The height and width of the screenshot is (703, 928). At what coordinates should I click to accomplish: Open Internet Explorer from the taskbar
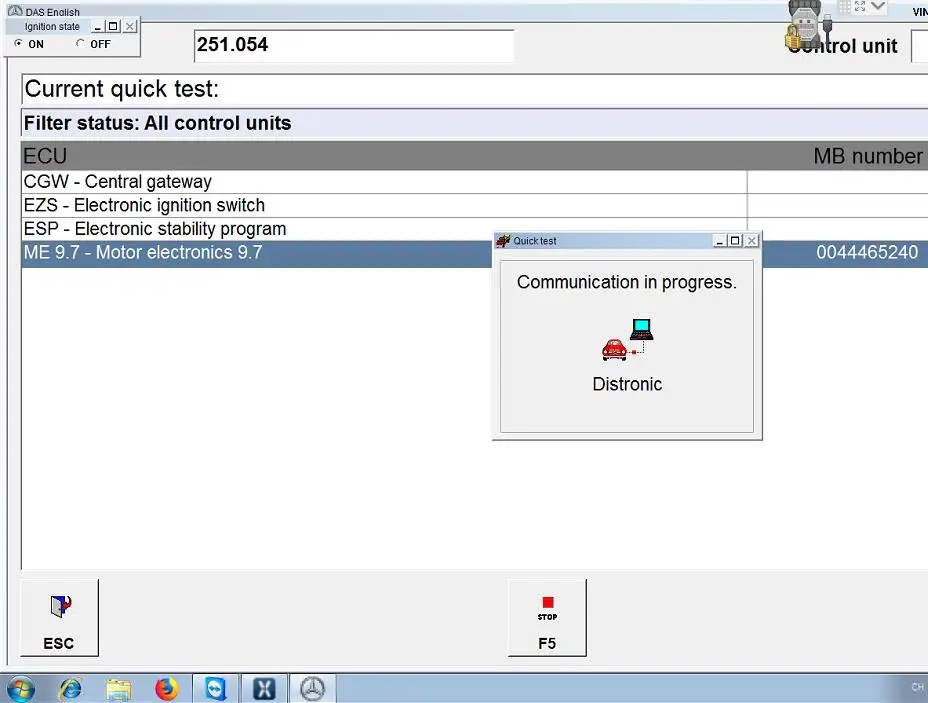(x=70, y=689)
